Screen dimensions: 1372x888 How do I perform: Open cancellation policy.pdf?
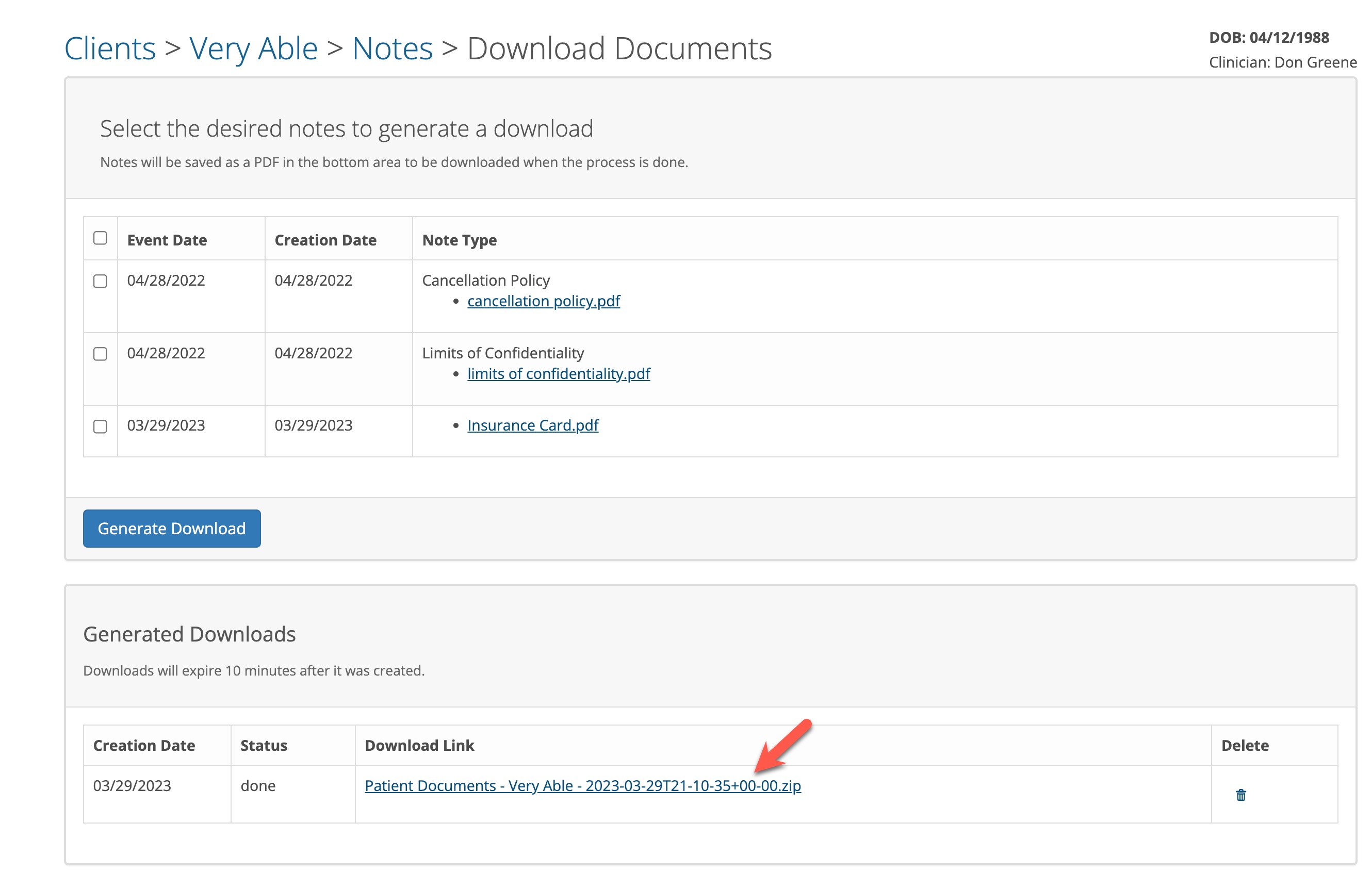click(543, 301)
